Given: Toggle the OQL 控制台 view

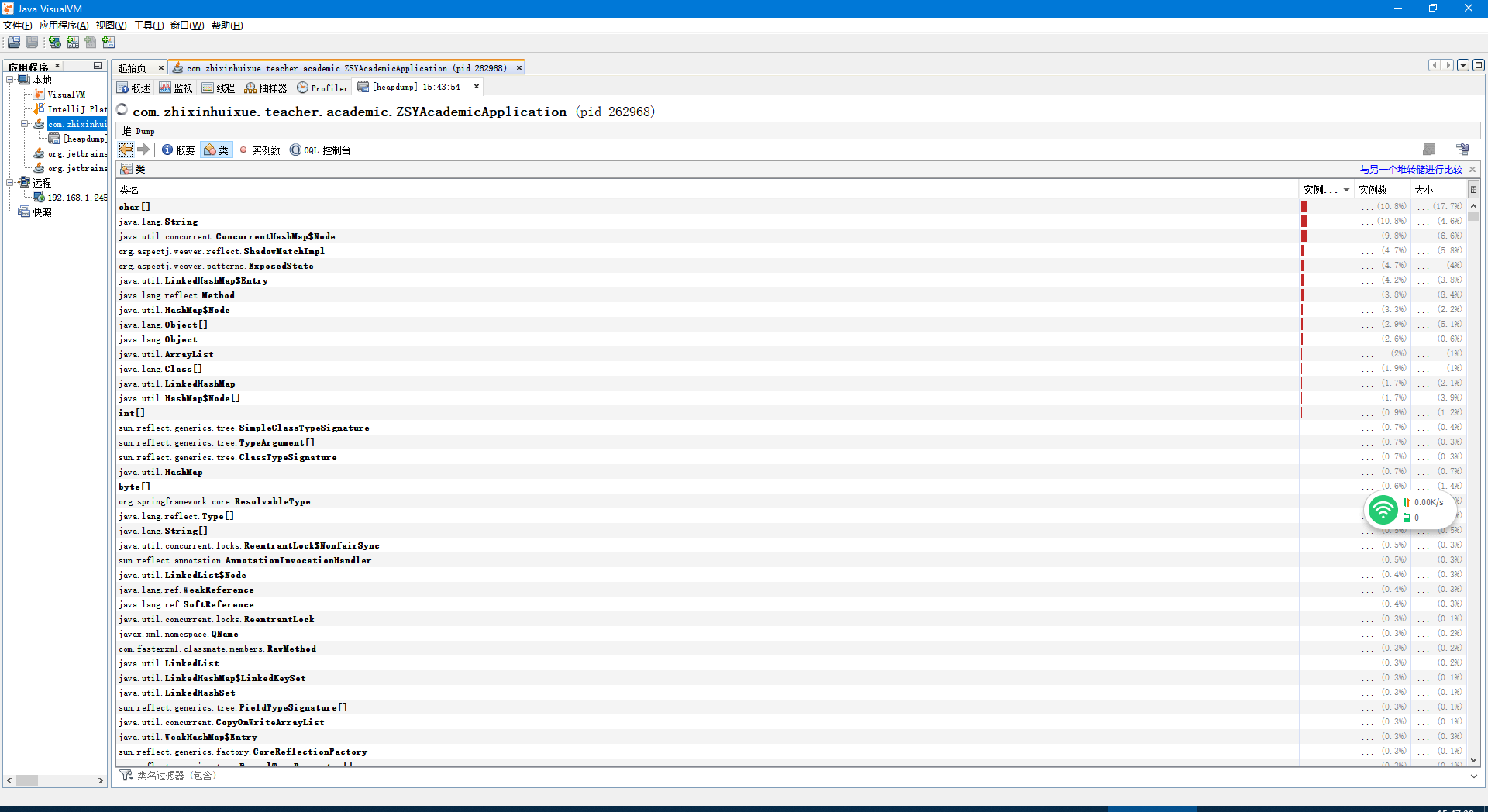Looking at the screenshot, I should pyautogui.click(x=320, y=150).
